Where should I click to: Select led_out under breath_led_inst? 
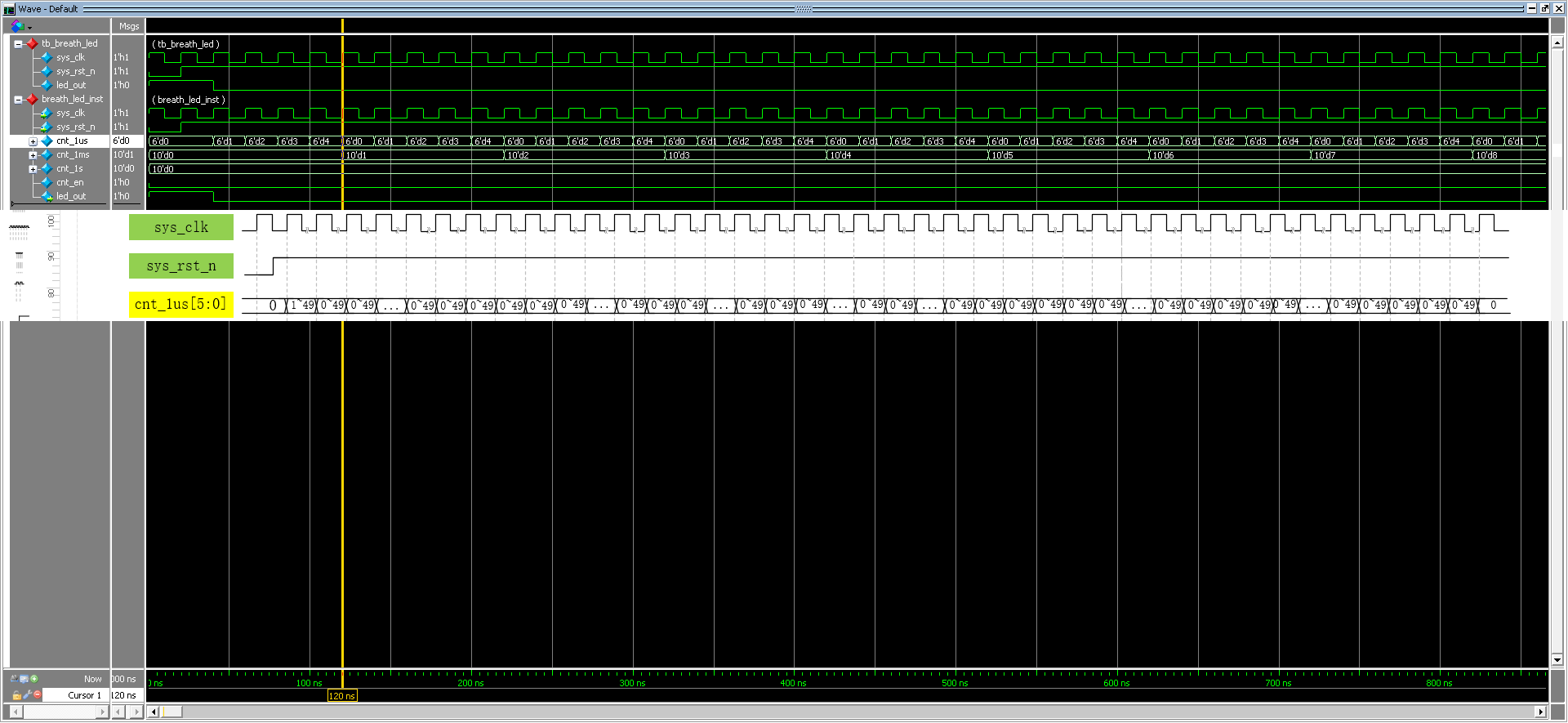(71, 196)
